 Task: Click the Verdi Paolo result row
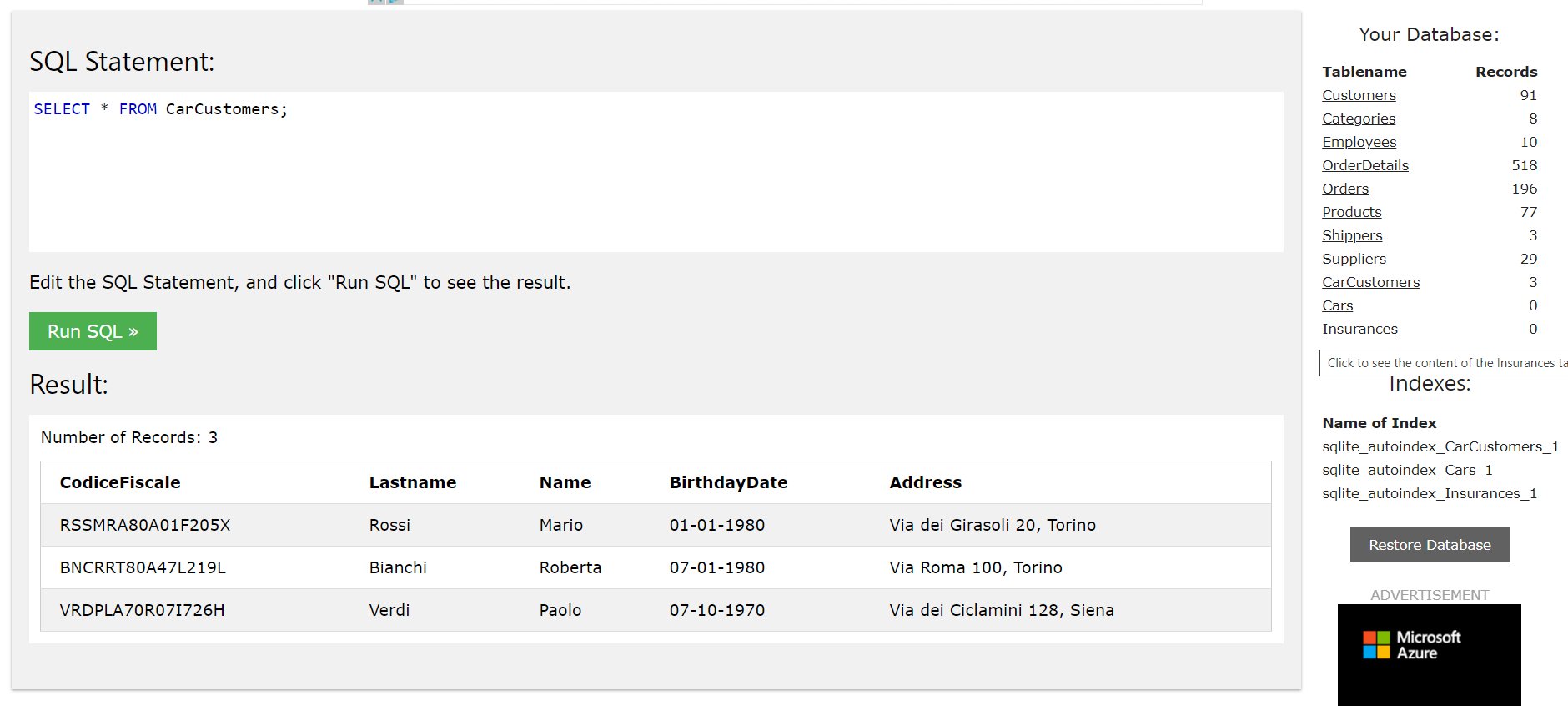[x=656, y=610]
